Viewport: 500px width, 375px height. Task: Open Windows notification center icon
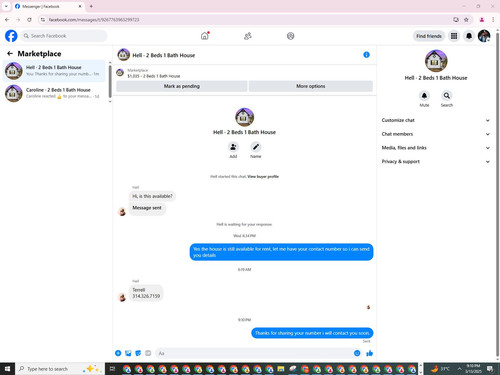coord(490,369)
